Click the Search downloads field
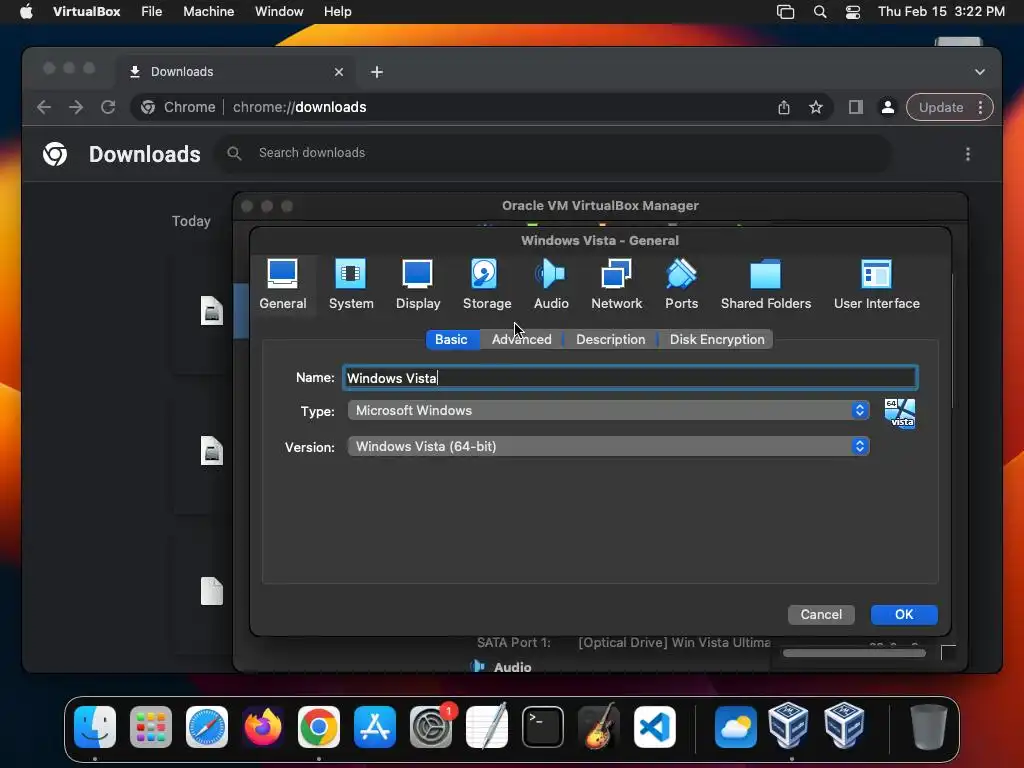This screenshot has width=1024, height=768. pyautogui.click(x=554, y=153)
